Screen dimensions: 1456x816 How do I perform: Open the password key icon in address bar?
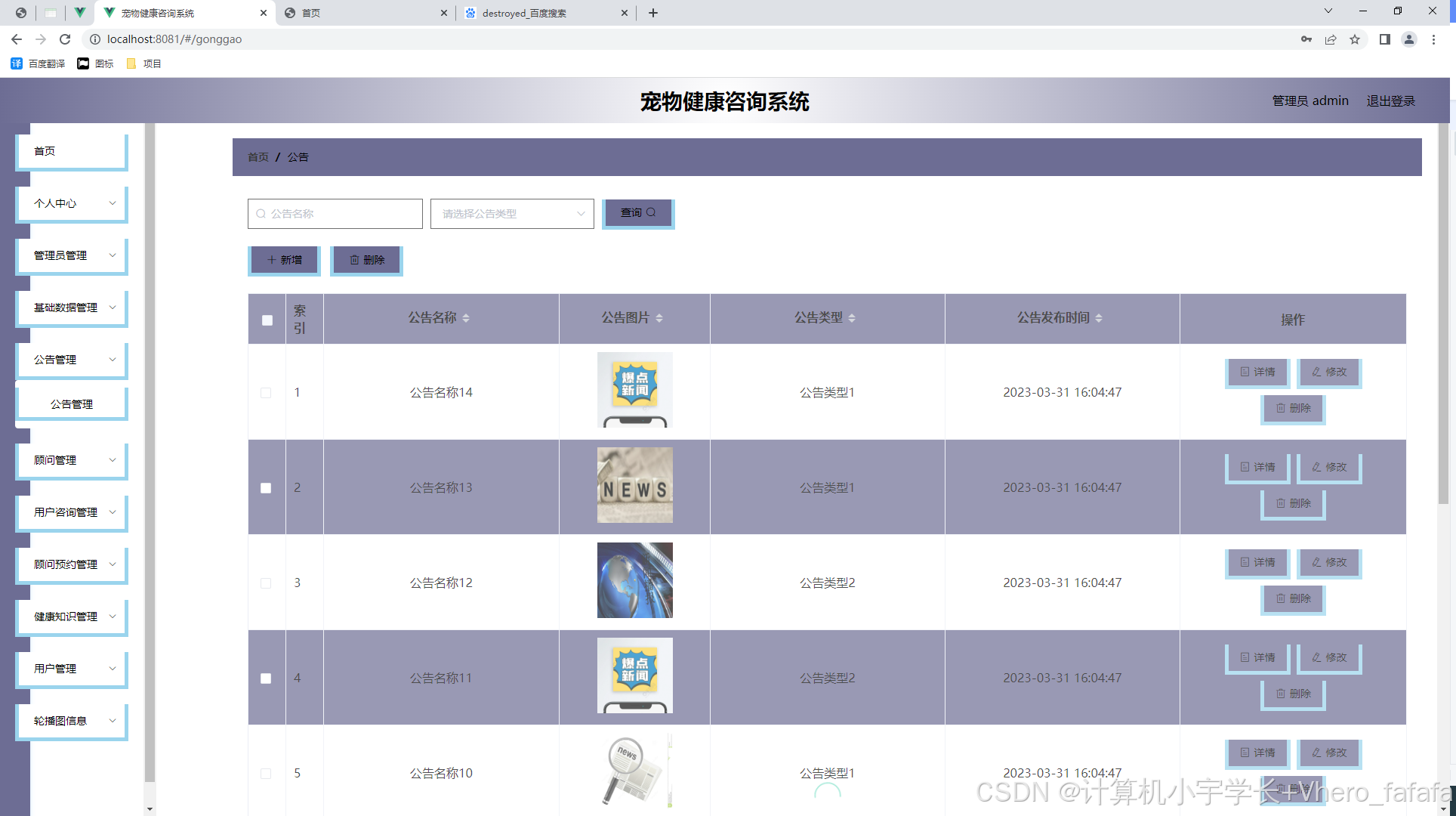pyautogui.click(x=1306, y=39)
